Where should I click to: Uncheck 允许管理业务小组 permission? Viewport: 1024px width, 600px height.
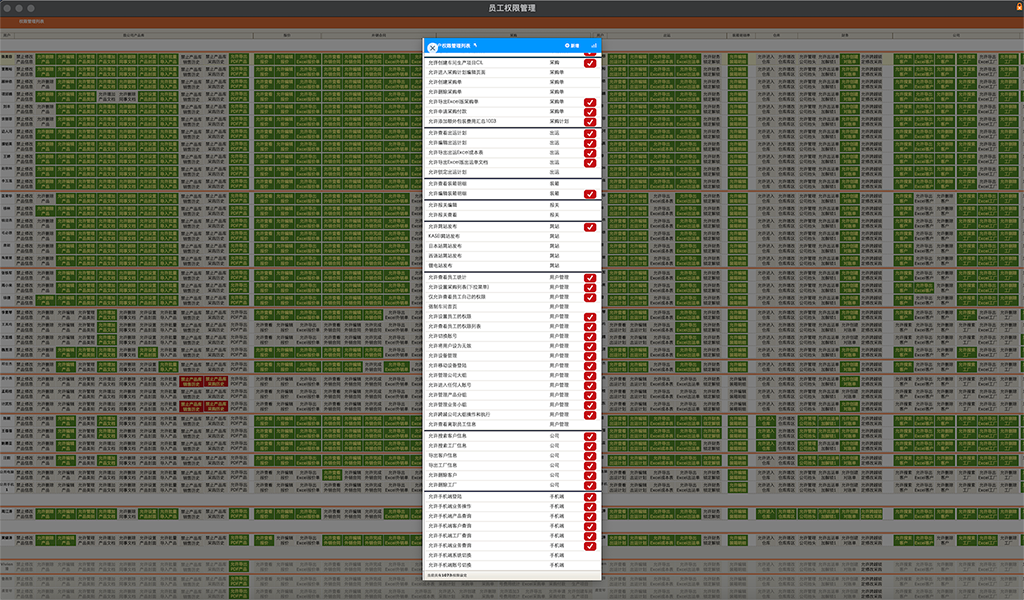pos(590,405)
